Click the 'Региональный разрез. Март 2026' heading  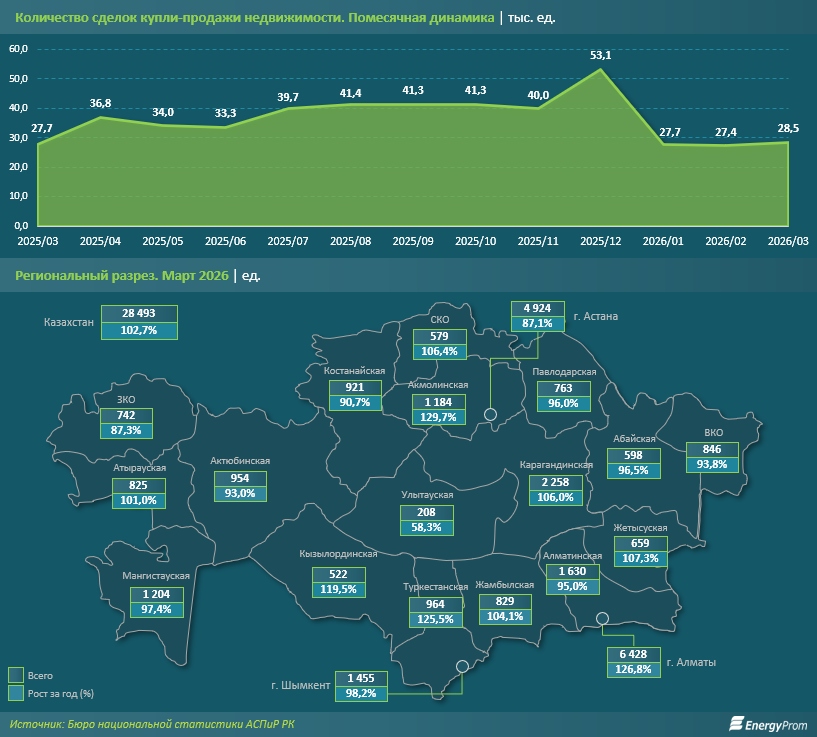tap(119, 275)
